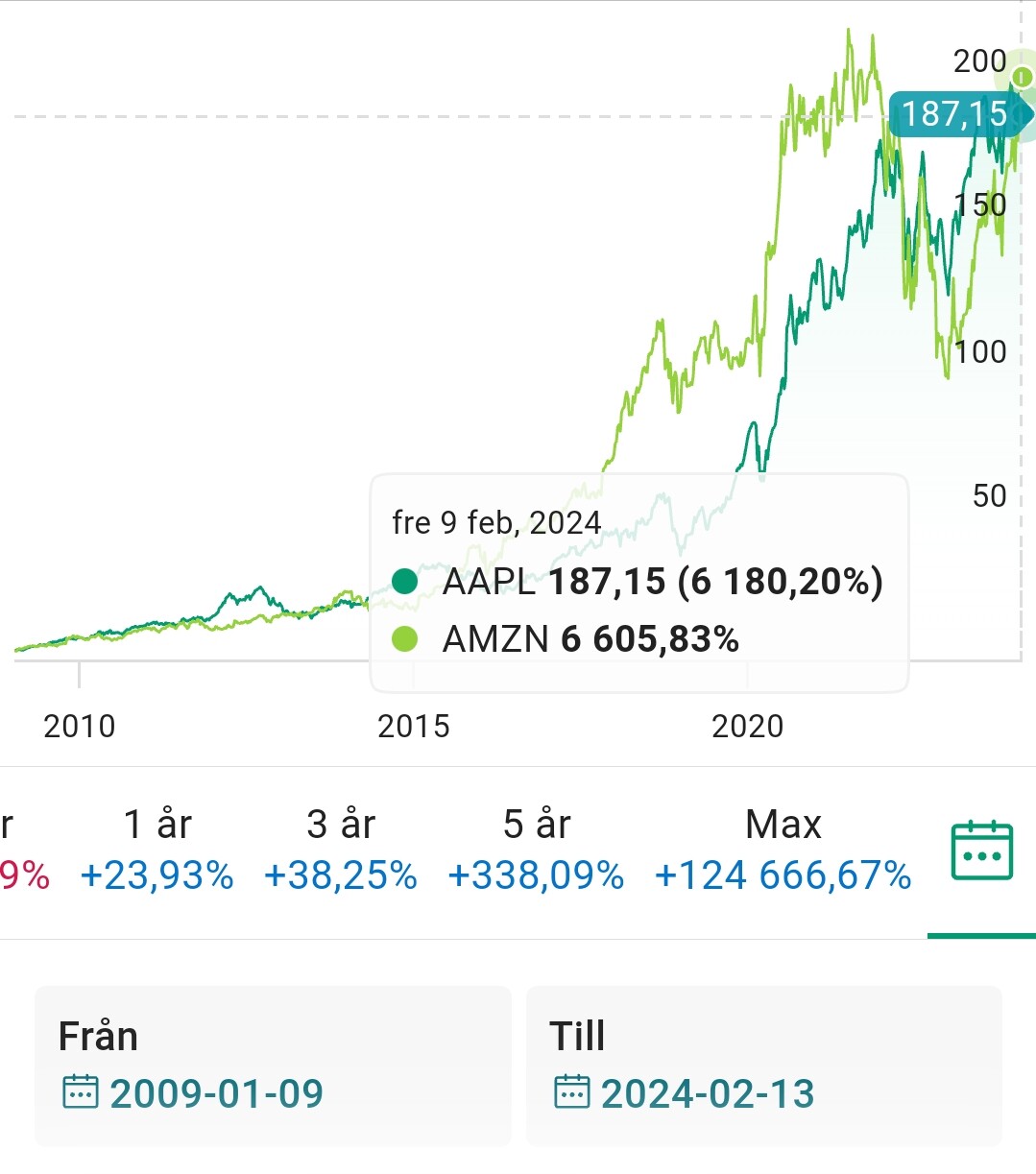Open the custom date range calendar tab
This screenshot has width=1036, height=1174.
pos(981,851)
